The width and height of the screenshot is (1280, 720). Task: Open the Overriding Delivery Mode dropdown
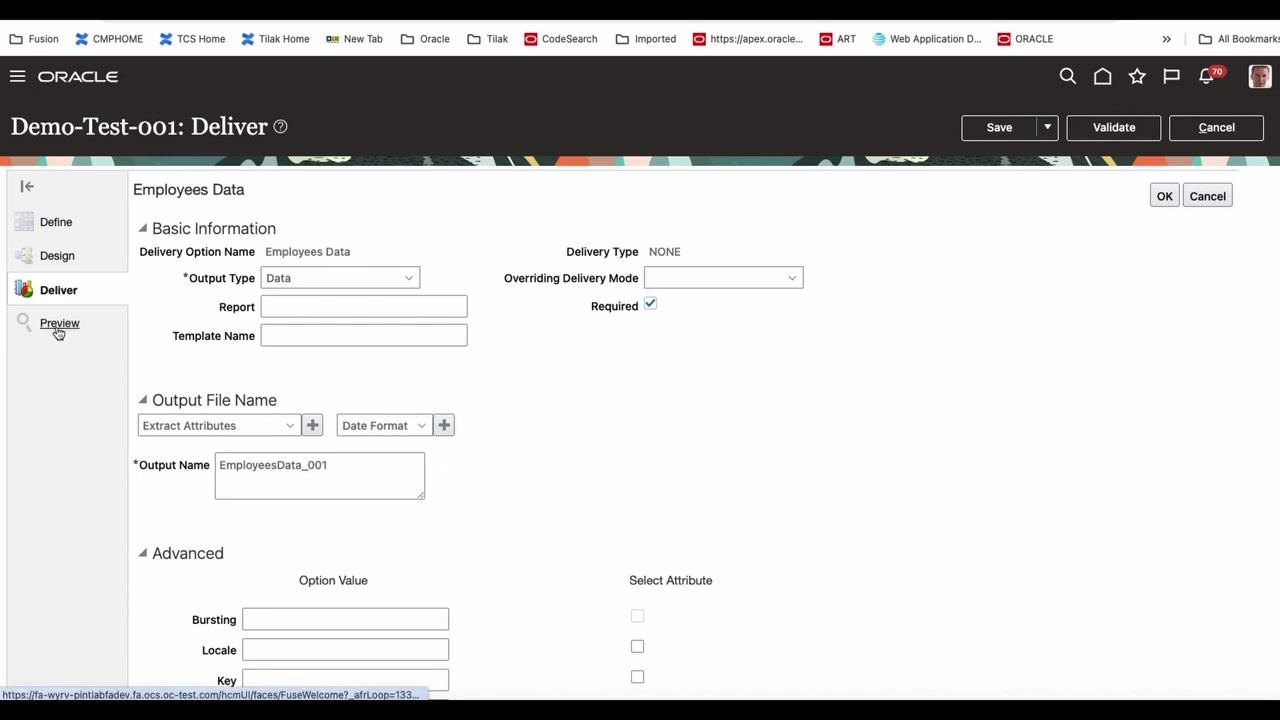pos(723,278)
